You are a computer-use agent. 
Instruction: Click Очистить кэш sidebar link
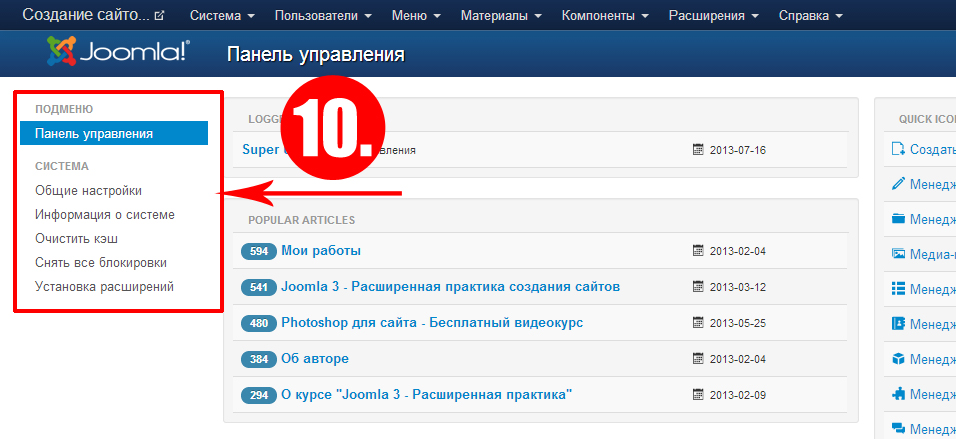pyautogui.click(x=84, y=238)
